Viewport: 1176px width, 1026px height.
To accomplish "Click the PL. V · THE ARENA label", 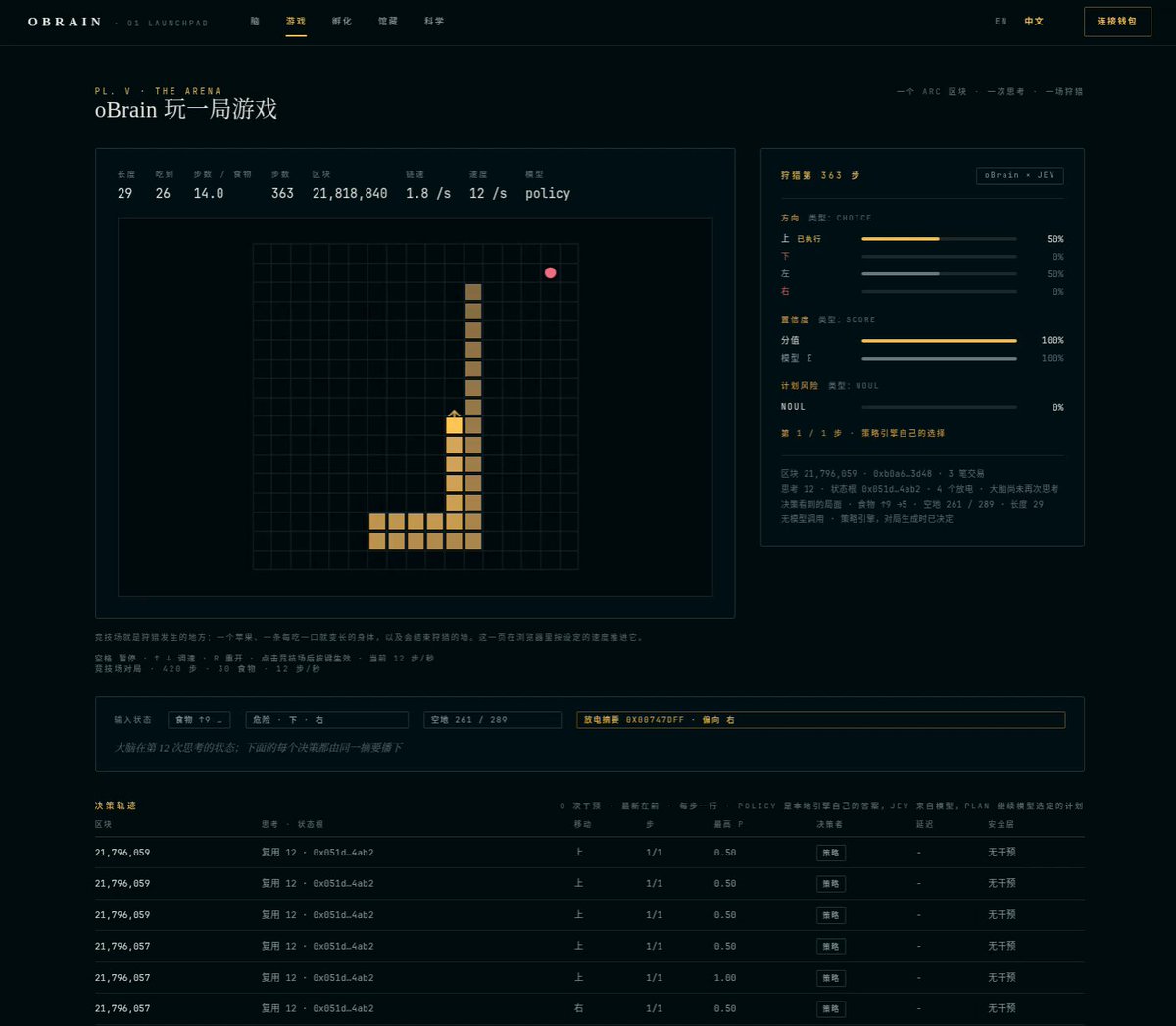I will point(158,91).
